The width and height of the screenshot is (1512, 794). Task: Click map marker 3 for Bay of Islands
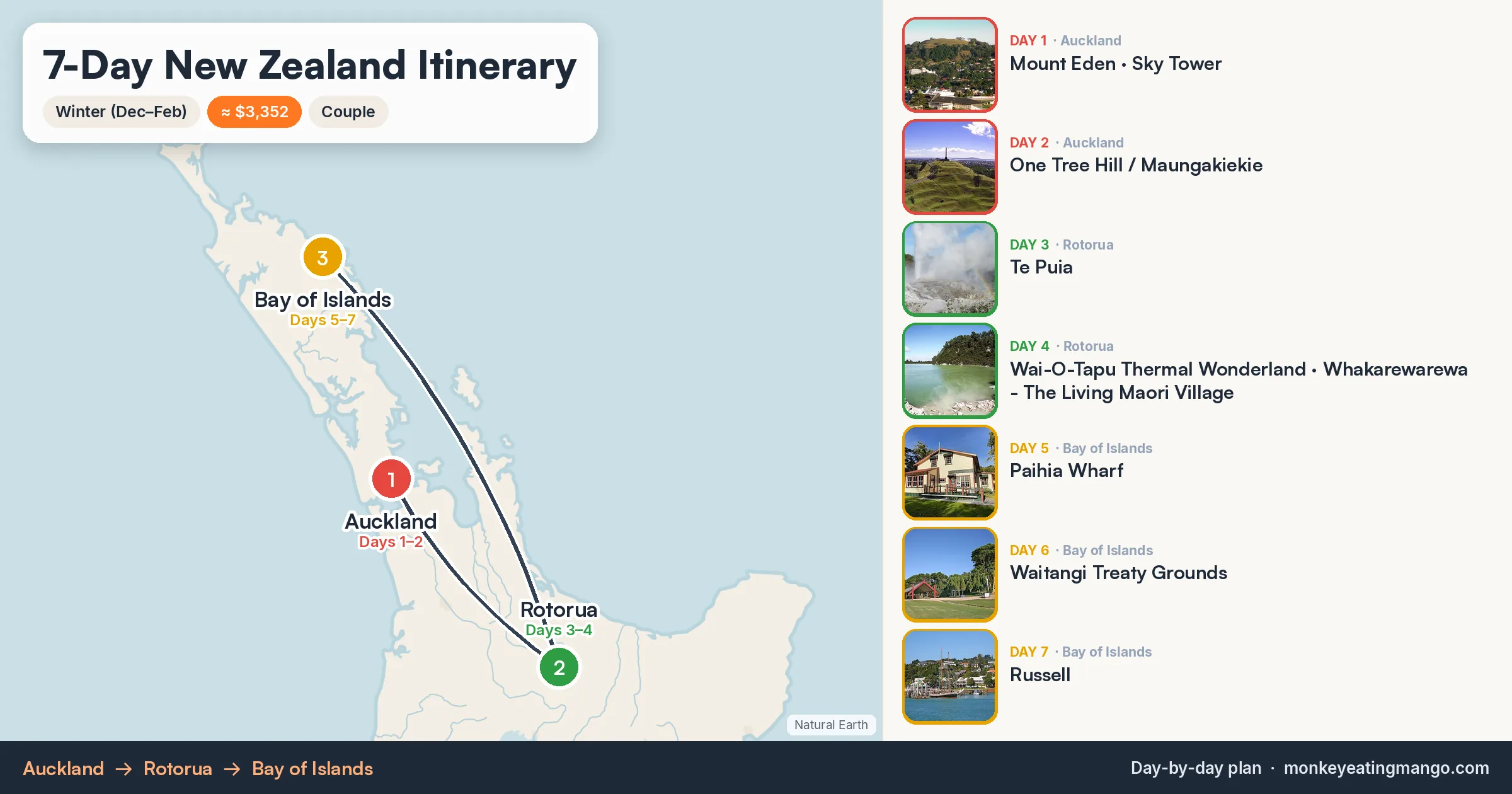(323, 257)
